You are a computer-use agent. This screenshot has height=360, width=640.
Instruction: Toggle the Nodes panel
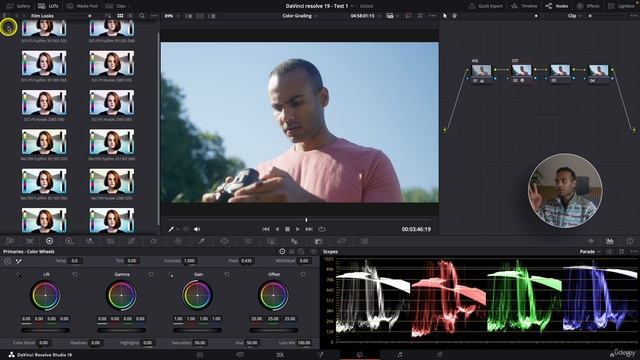(x=556, y=6)
